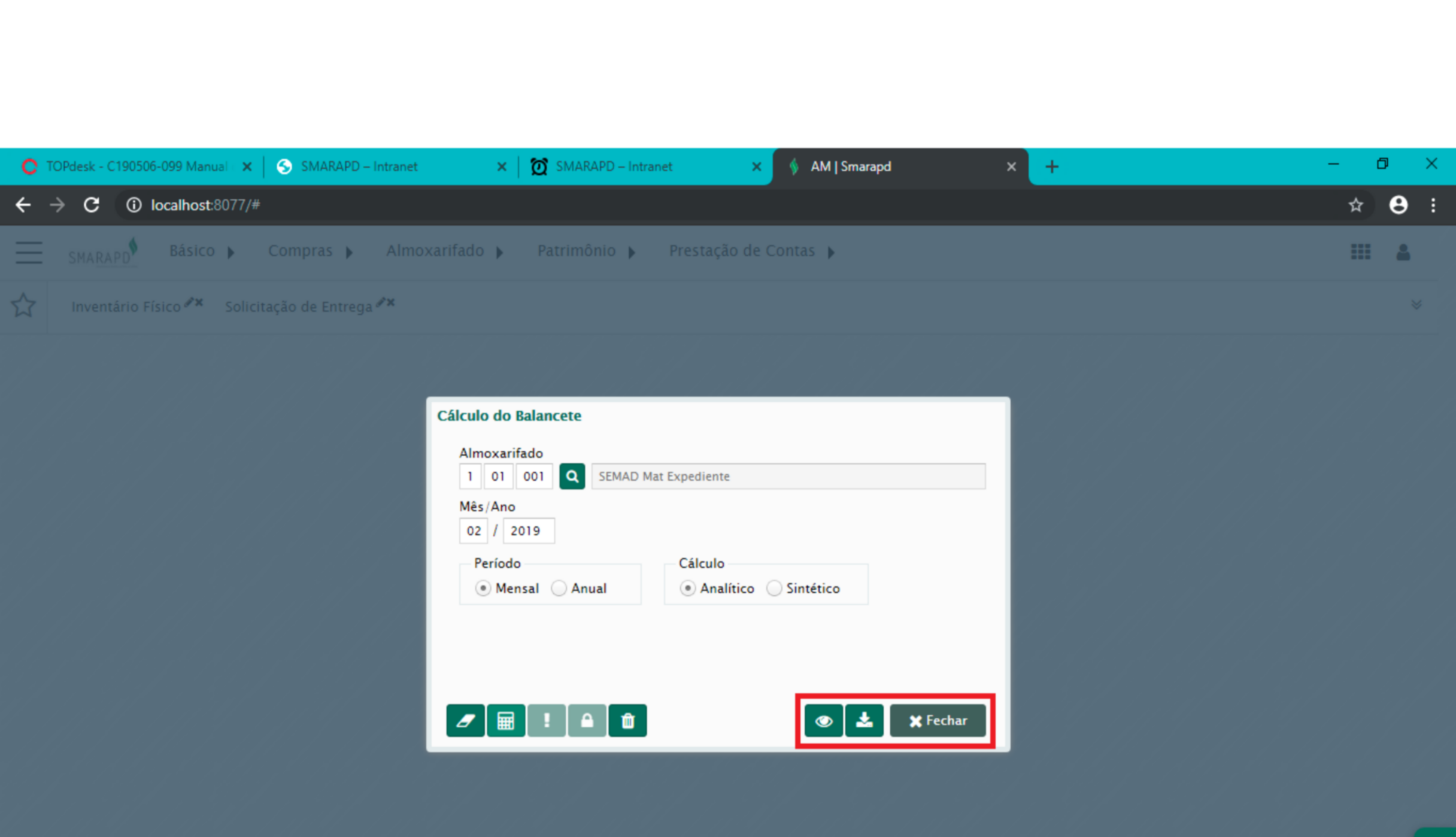The height and width of the screenshot is (837, 1456).
Task: Expand the favorites bar double chevron
Action: pos(1416,305)
